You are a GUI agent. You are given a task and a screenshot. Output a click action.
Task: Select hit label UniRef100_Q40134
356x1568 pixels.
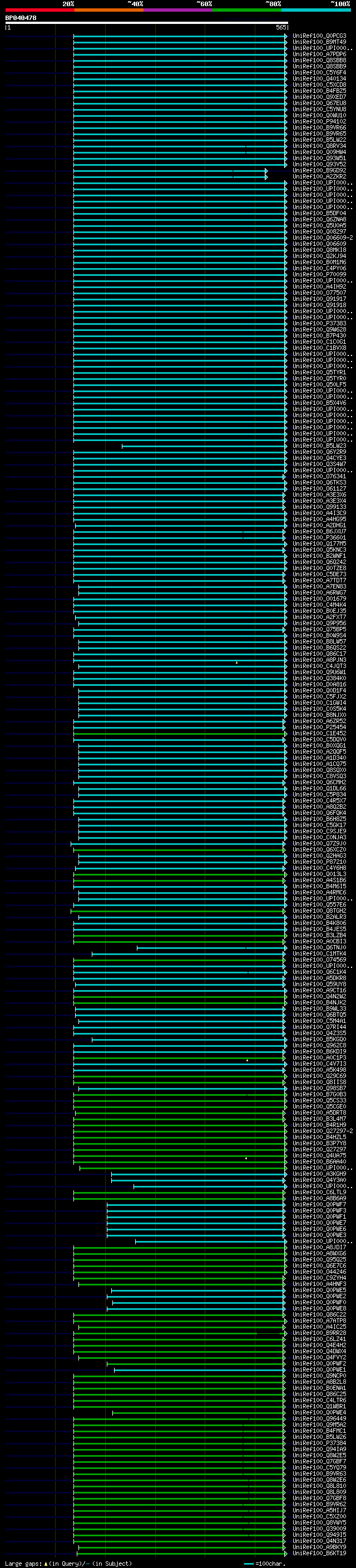click(319, 78)
